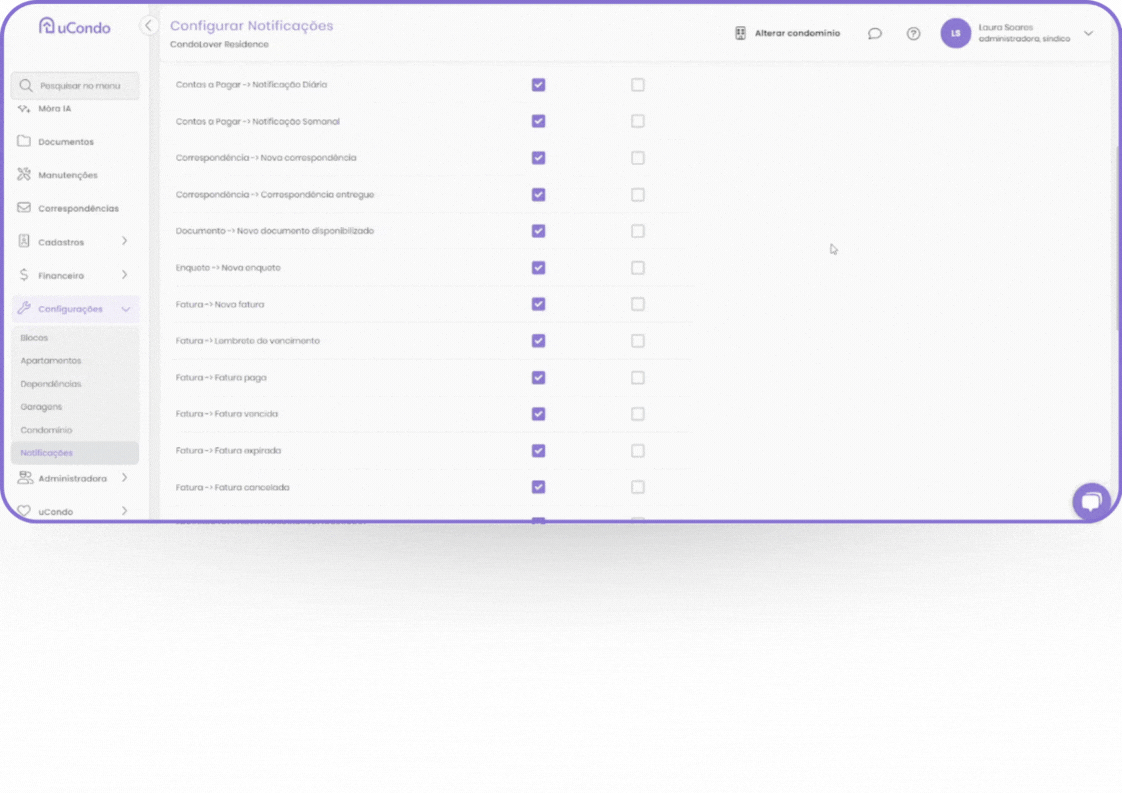
Task: Enable second checkbox for Fatura Nova fatura
Action: click(637, 304)
